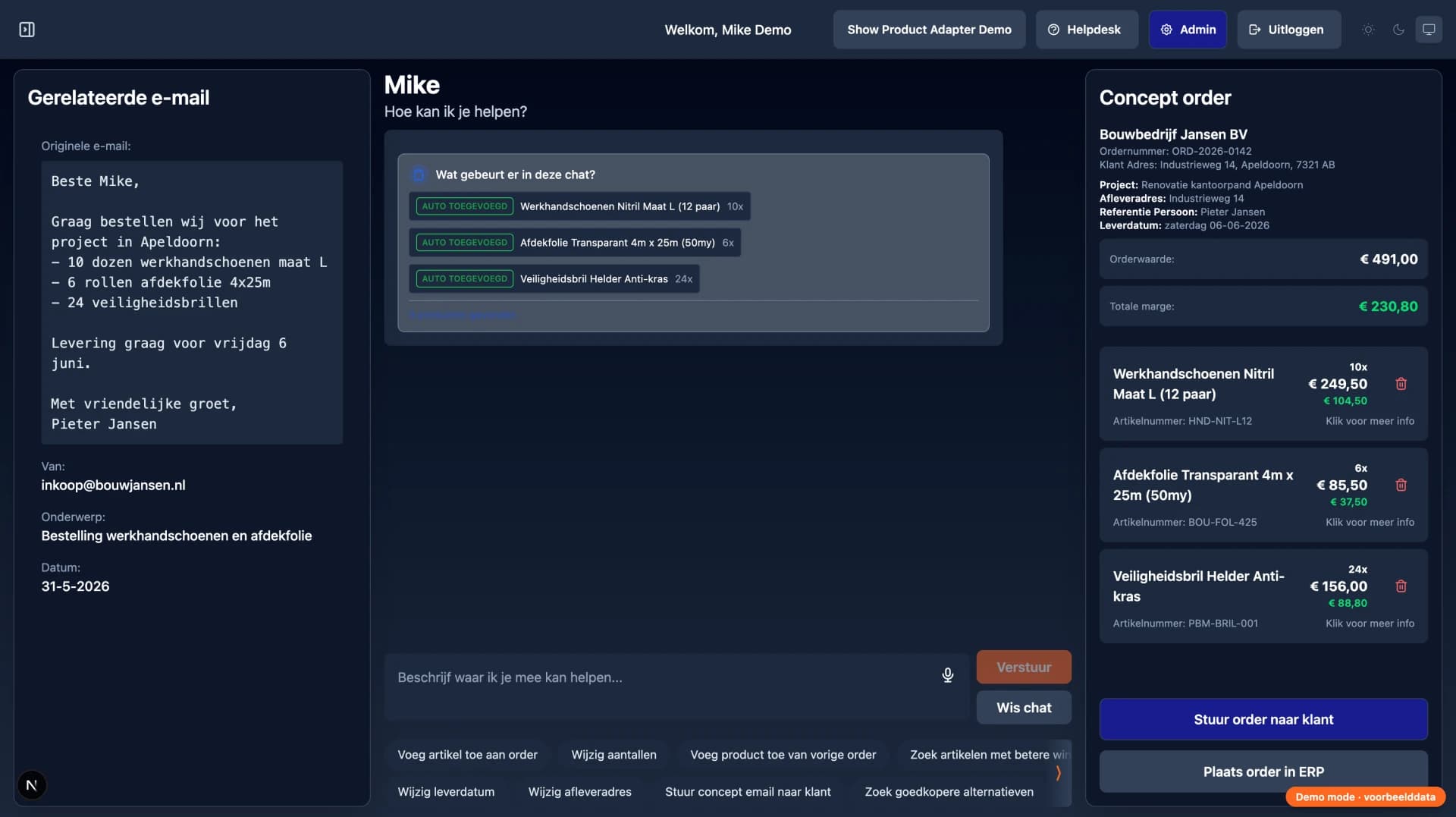Open 'Klik voor meer info' for PBM-BRIL-001

tap(1370, 624)
